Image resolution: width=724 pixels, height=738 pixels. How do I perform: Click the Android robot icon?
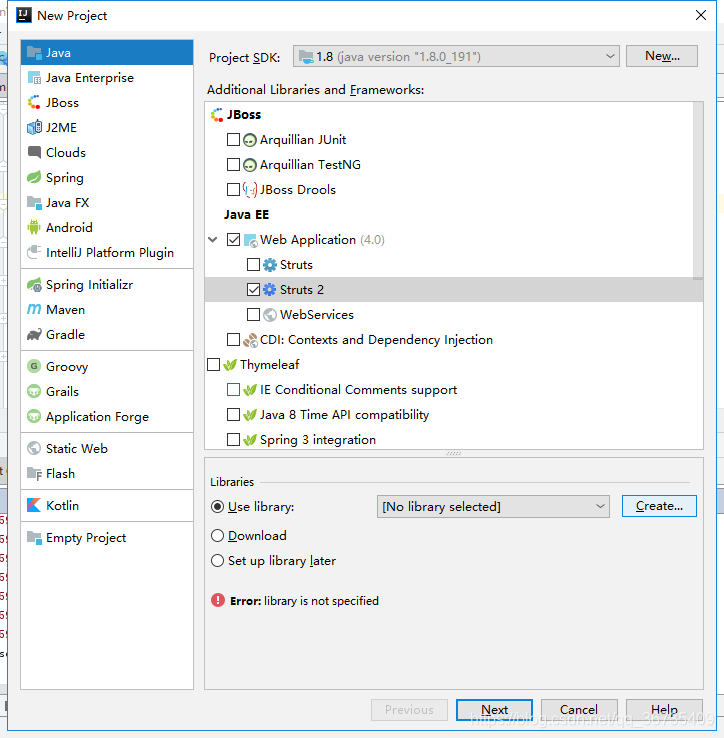click(x=34, y=227)
